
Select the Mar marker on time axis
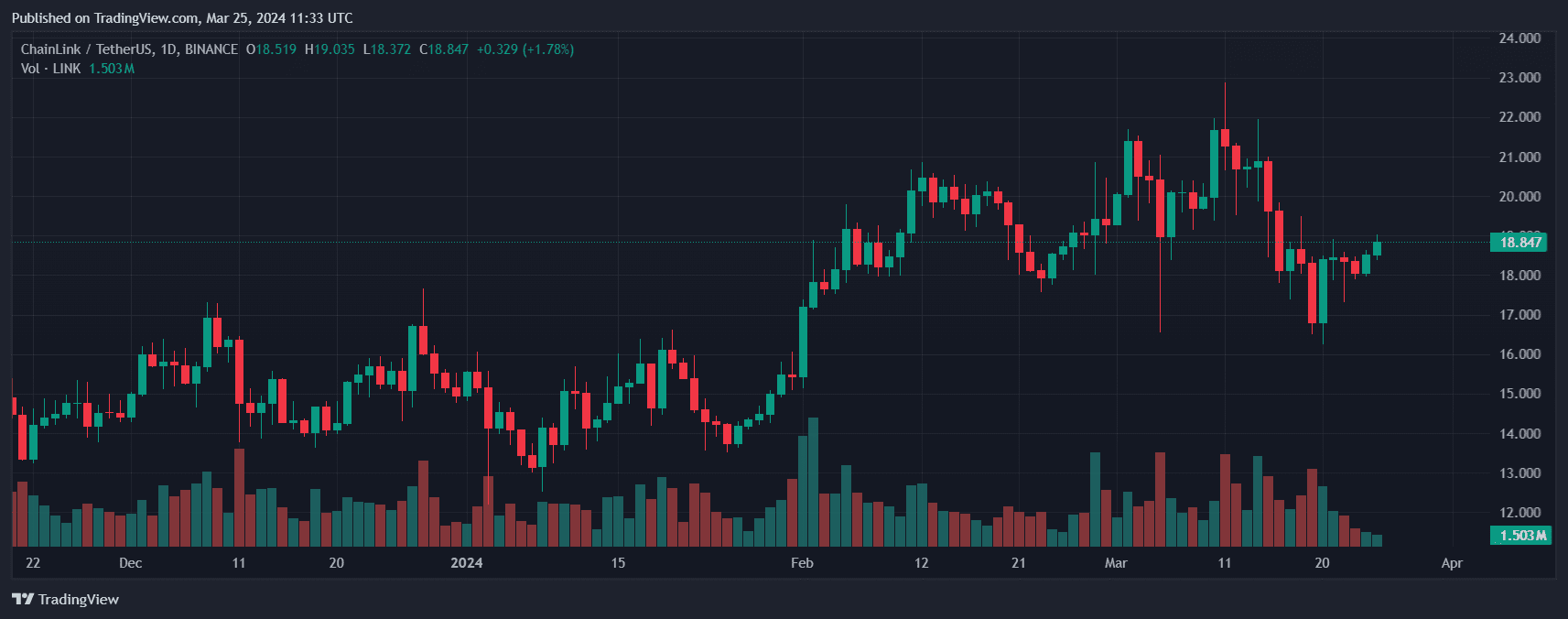tap(1116, 562)
